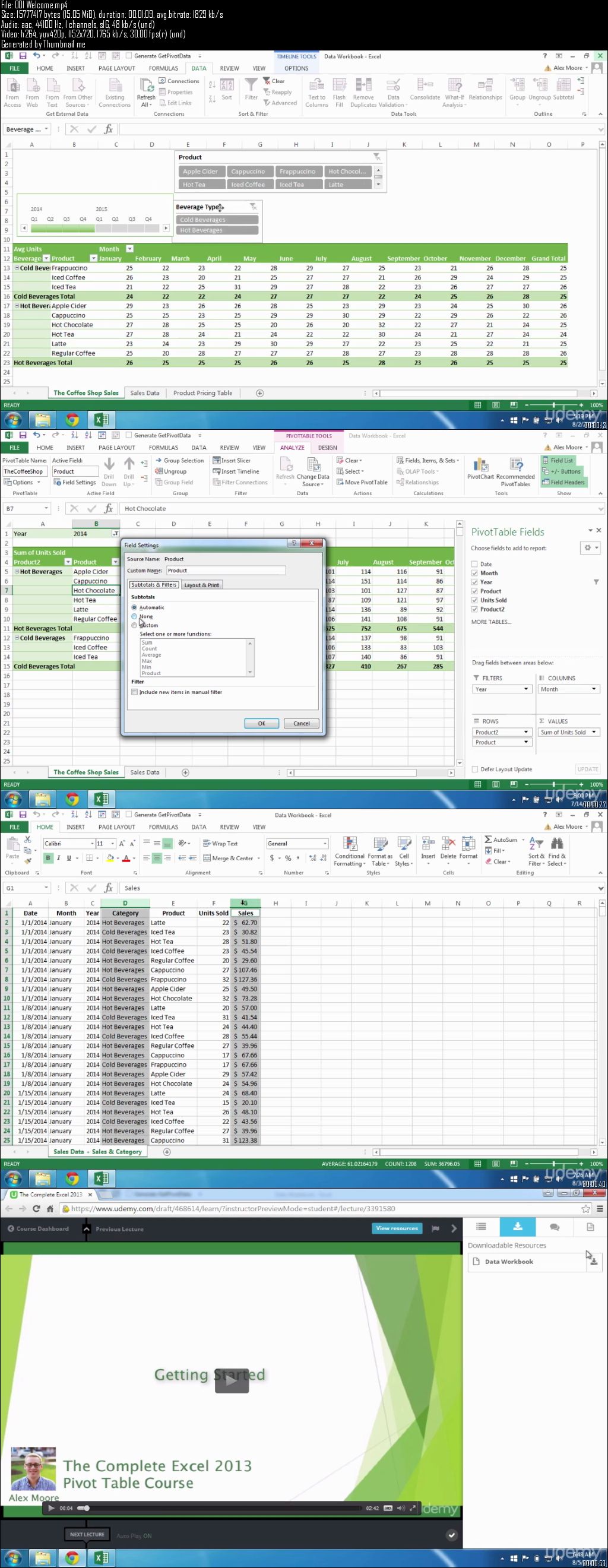Screen dimensions: 608x1568
Task: Open Fields, Items, & Sets dropdown
Action: tap(428, 460)
